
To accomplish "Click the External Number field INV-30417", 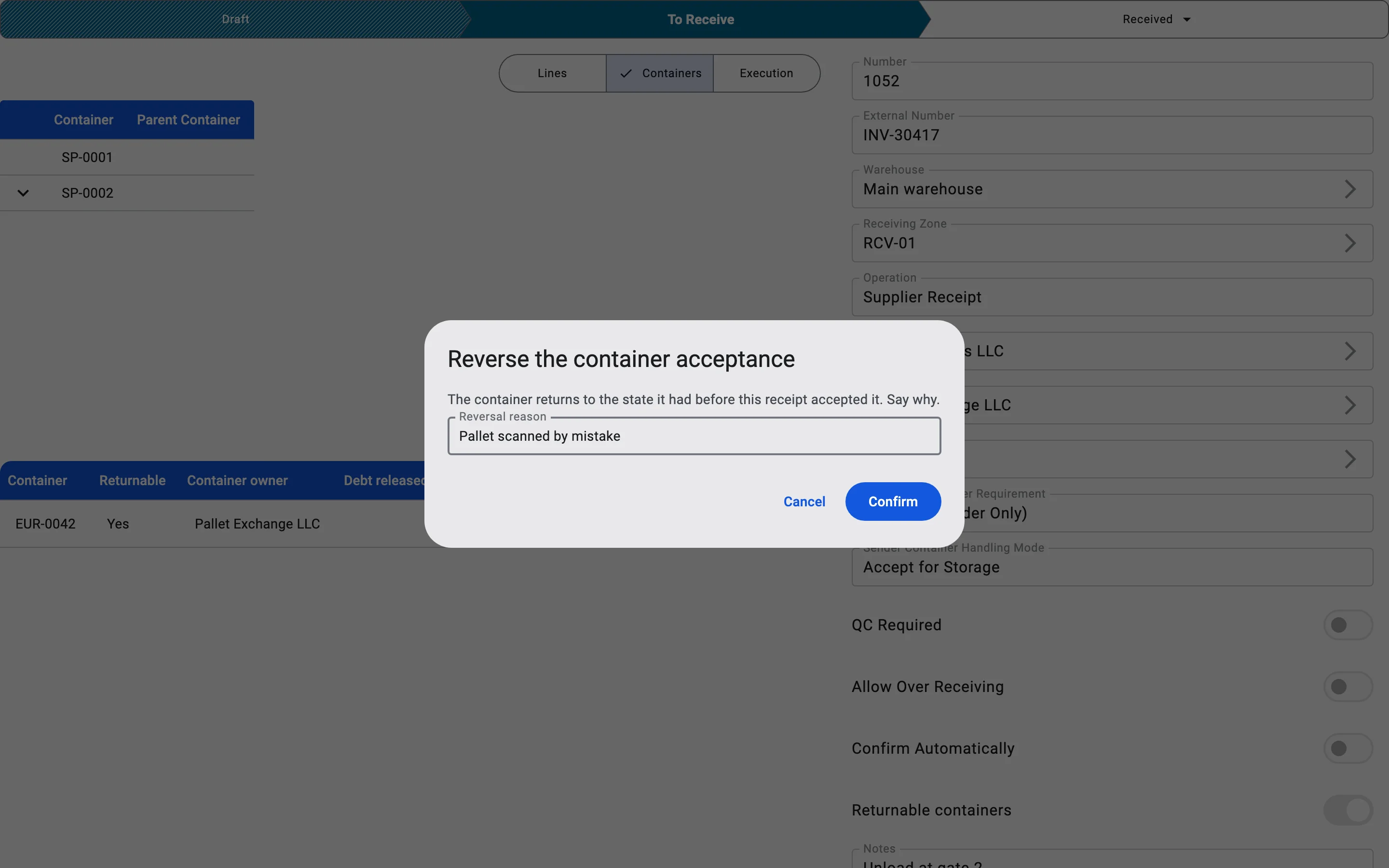I will click(x=1112, y=135).
